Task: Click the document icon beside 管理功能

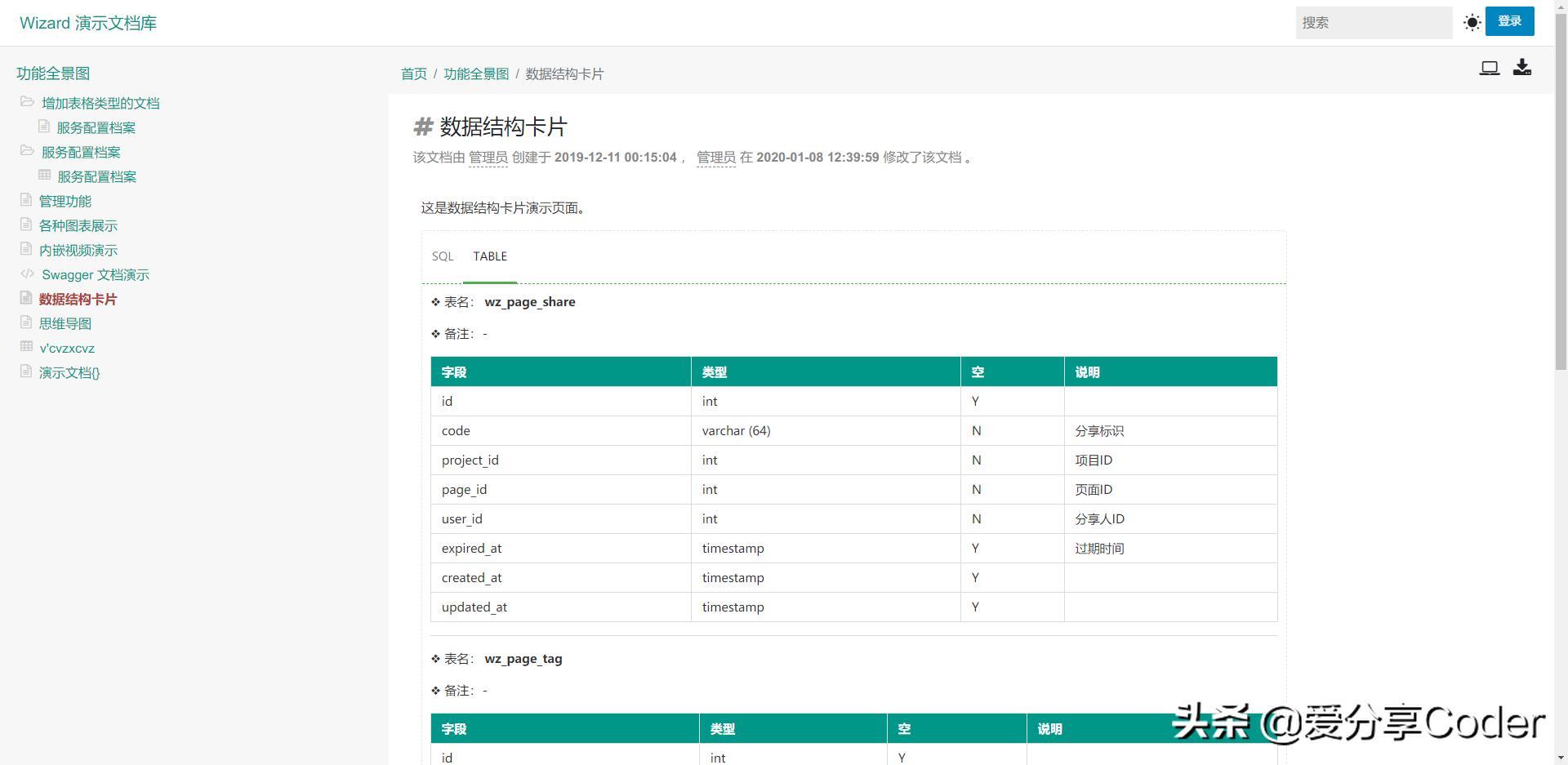Action: 25,201
